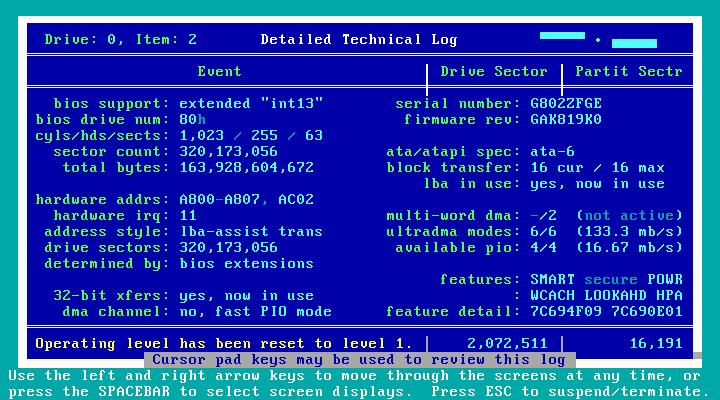720x400 pixels.
Task: Select the Drive Sector column header
Action: tap(494, 72)
